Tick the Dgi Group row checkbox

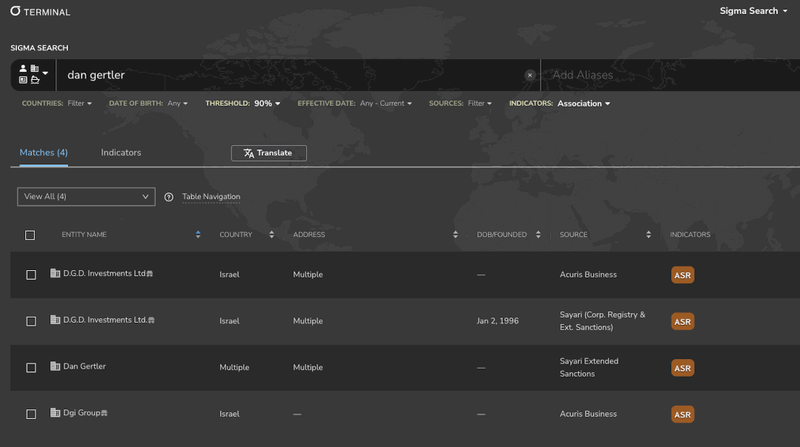click(x=31, y=414)
